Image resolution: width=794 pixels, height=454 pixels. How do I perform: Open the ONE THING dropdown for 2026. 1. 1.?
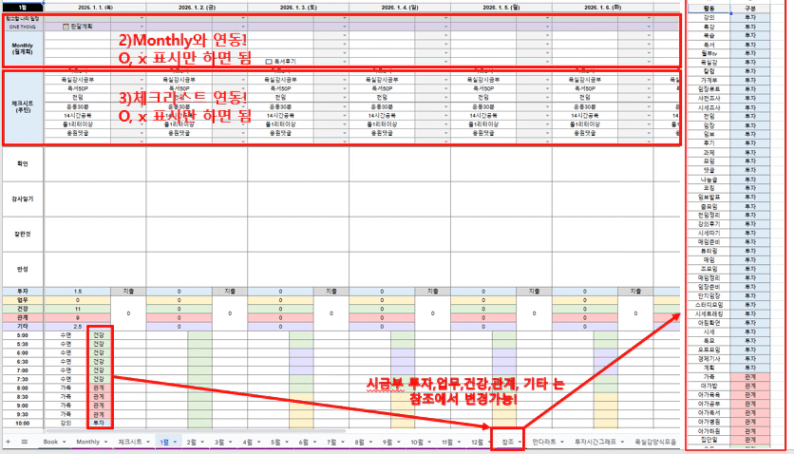click(141, 26)
